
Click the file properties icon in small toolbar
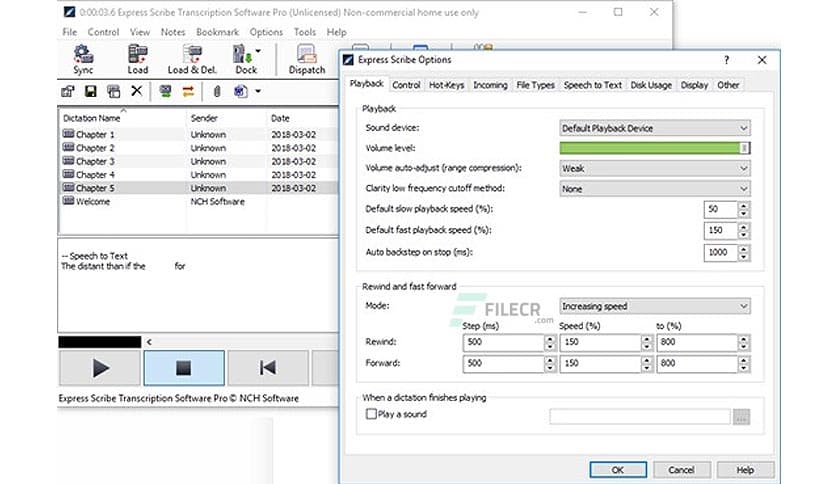pos(68,91)
